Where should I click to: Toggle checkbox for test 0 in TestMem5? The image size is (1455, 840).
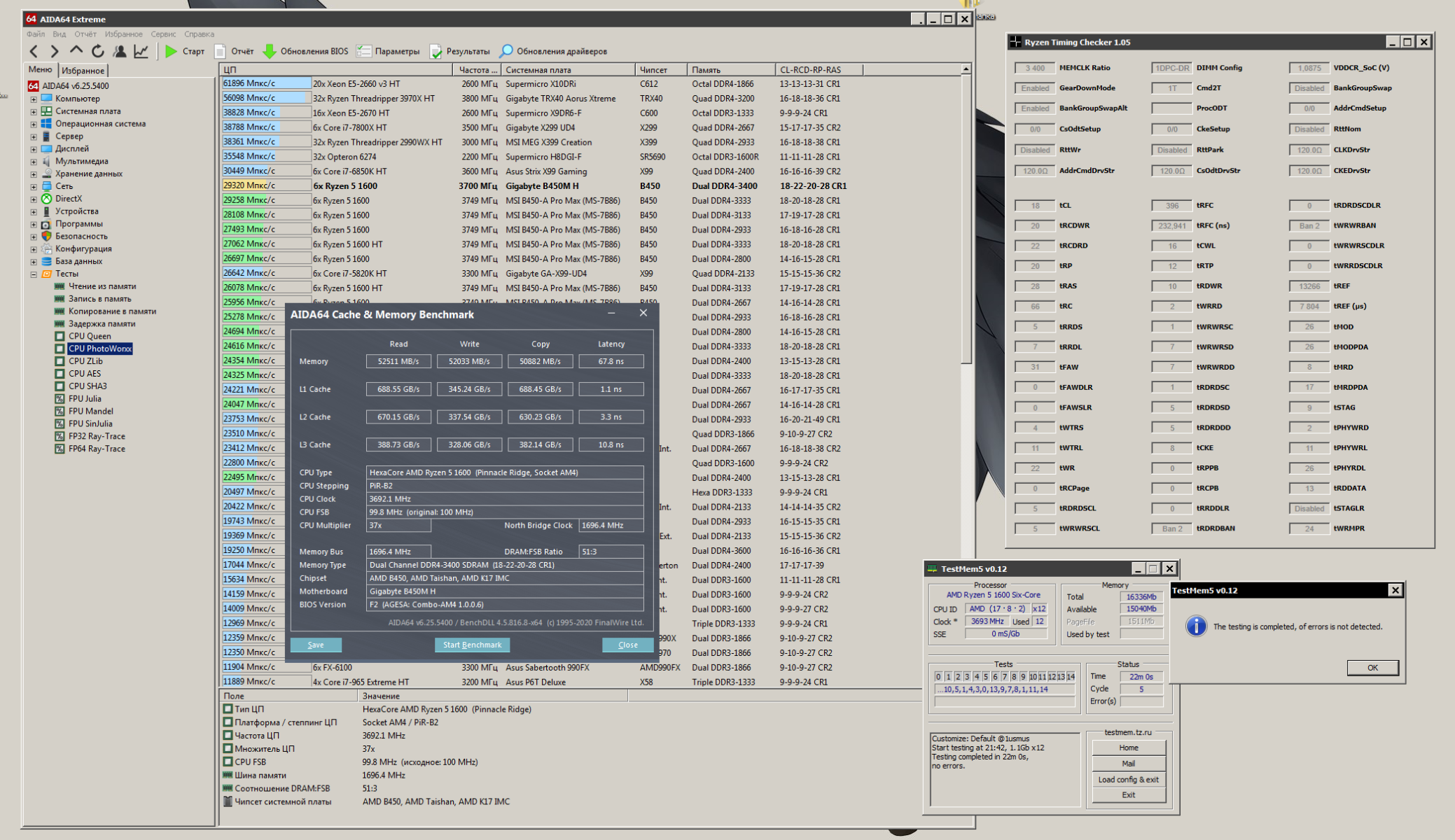(x=938, y=677)
